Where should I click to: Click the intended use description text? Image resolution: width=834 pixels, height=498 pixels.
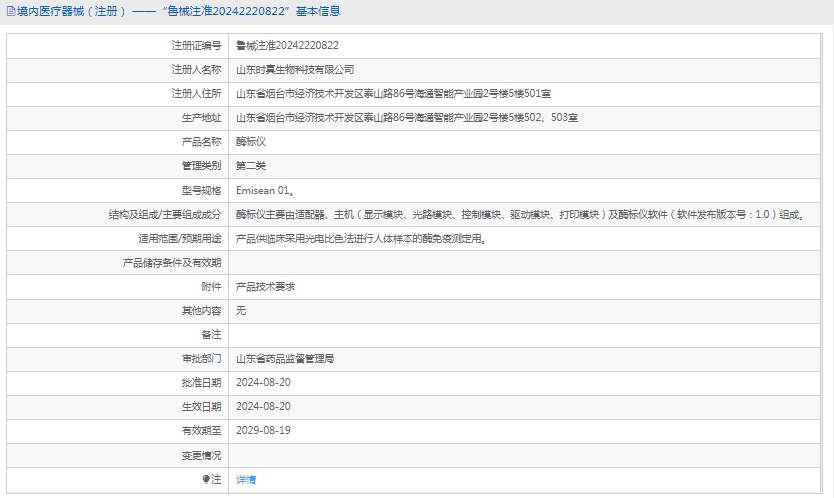coord(358,239)
